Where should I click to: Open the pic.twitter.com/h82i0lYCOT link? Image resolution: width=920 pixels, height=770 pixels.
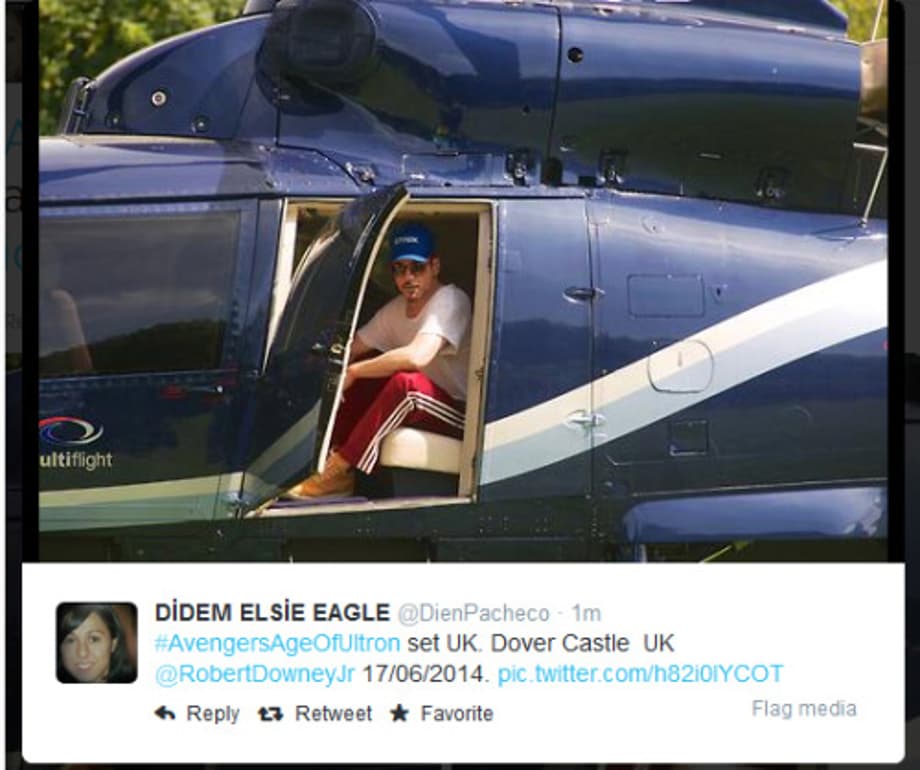pos(640,674)
